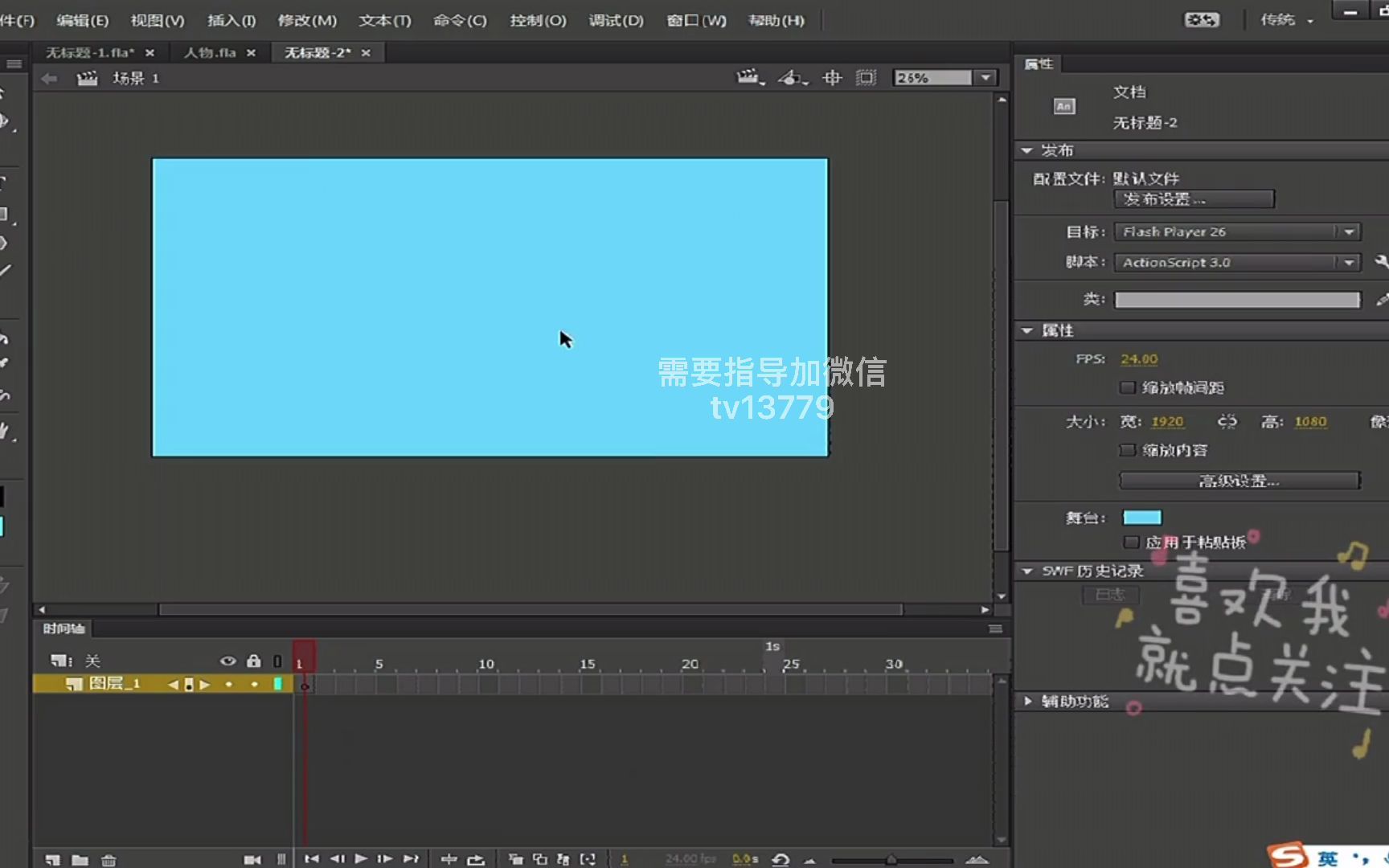Open the 修改(M) menu
1389x868 pixels.
point(306,21)
